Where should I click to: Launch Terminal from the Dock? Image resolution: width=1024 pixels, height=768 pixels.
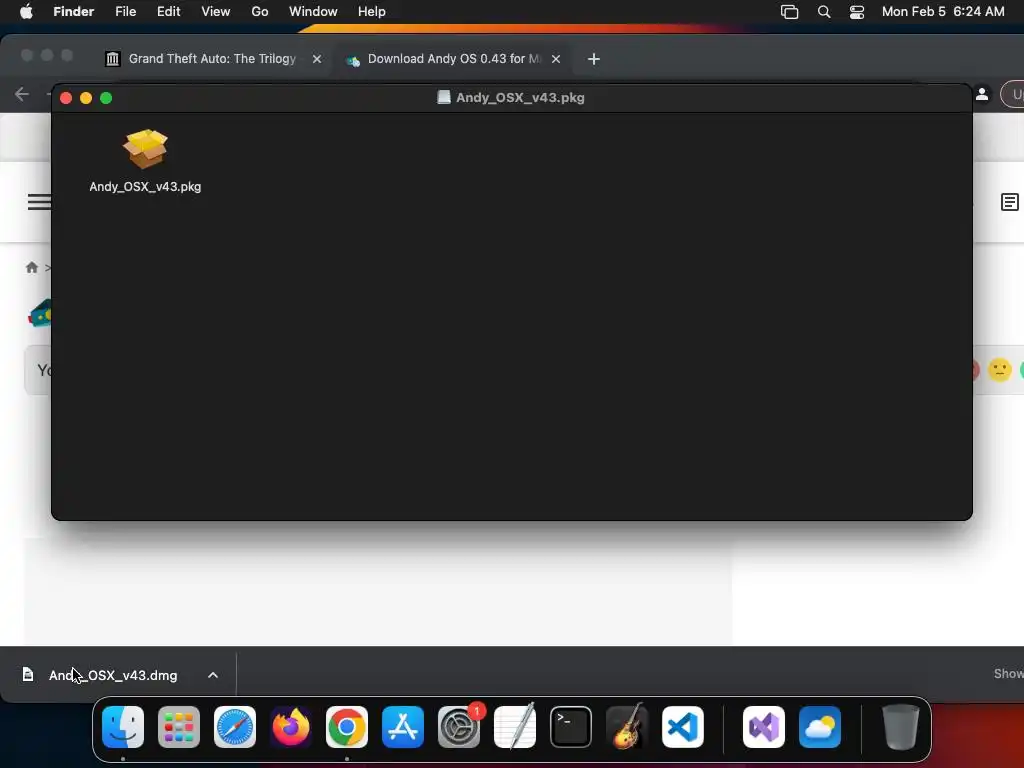571,727
